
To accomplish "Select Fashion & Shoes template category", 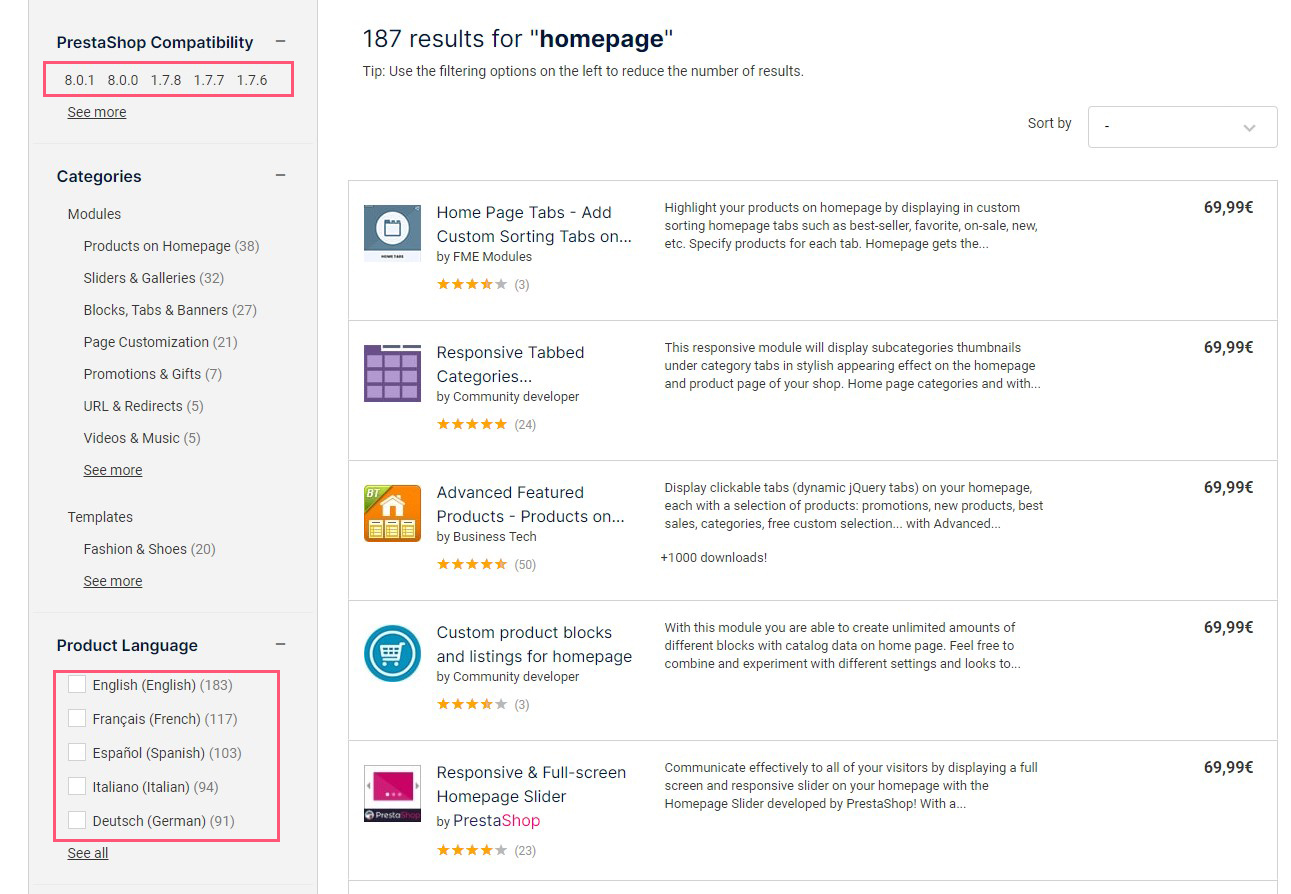I will (x=150, y=549).
